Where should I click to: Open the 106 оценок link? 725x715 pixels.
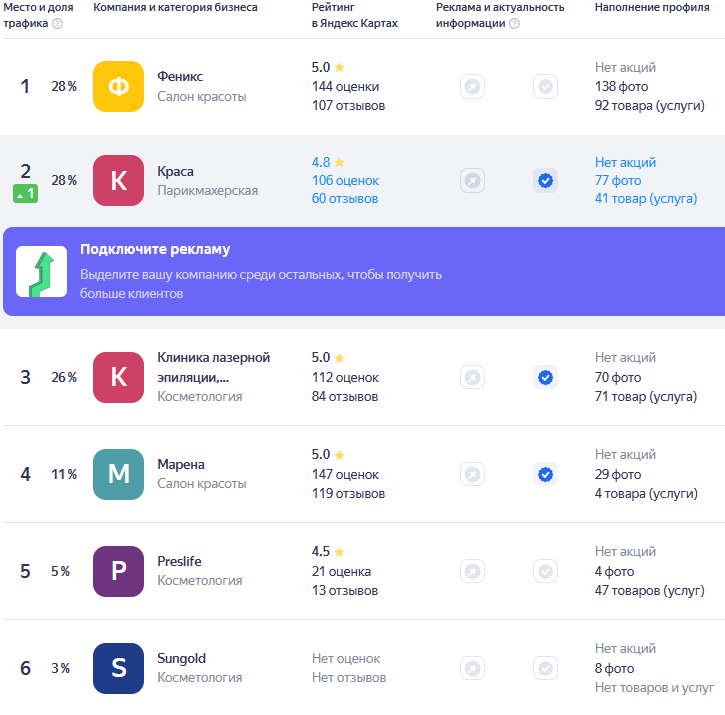click(x=345, y=180)
